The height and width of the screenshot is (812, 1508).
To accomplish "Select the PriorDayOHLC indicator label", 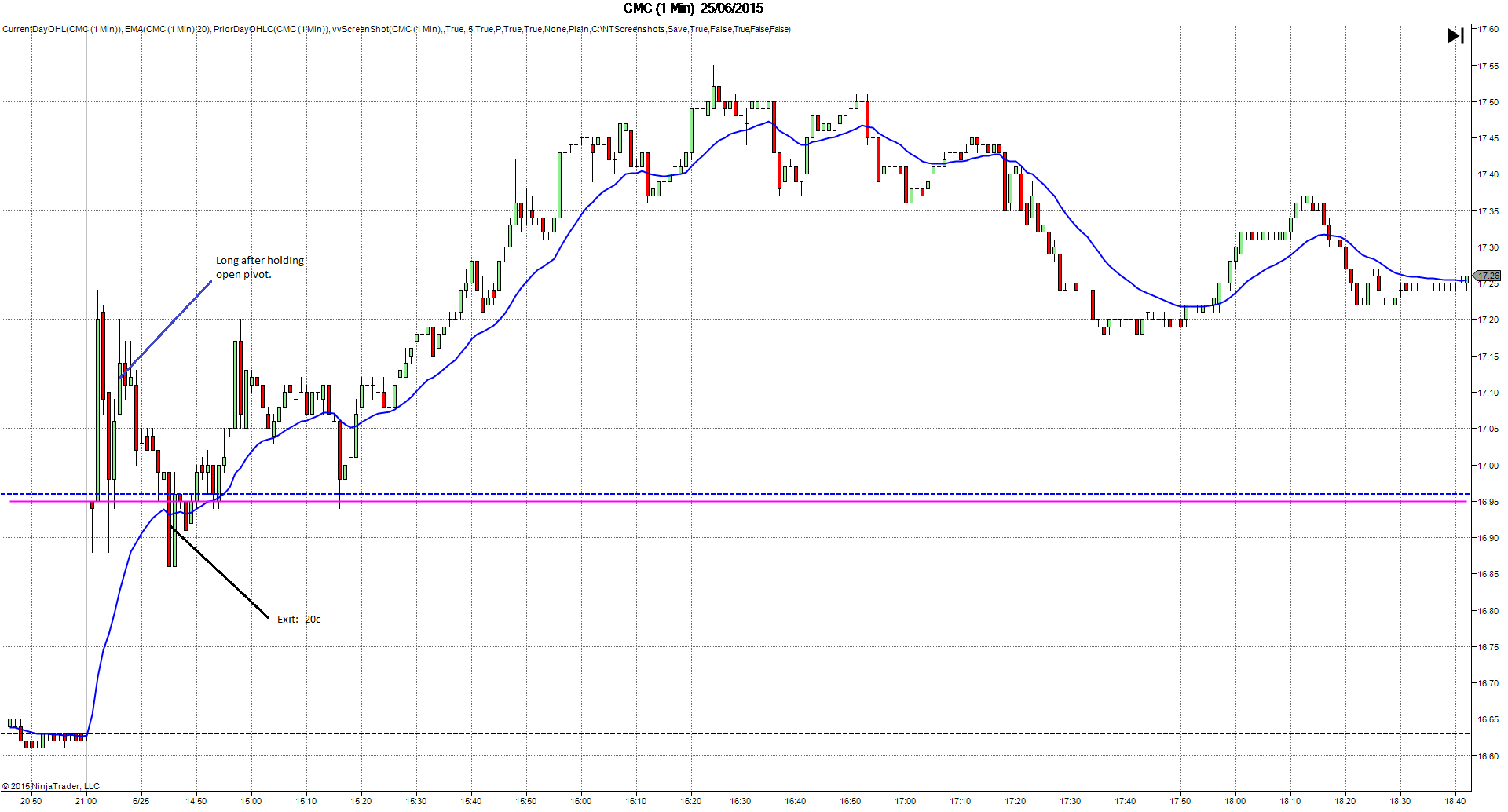I will (x=271, y=29).
